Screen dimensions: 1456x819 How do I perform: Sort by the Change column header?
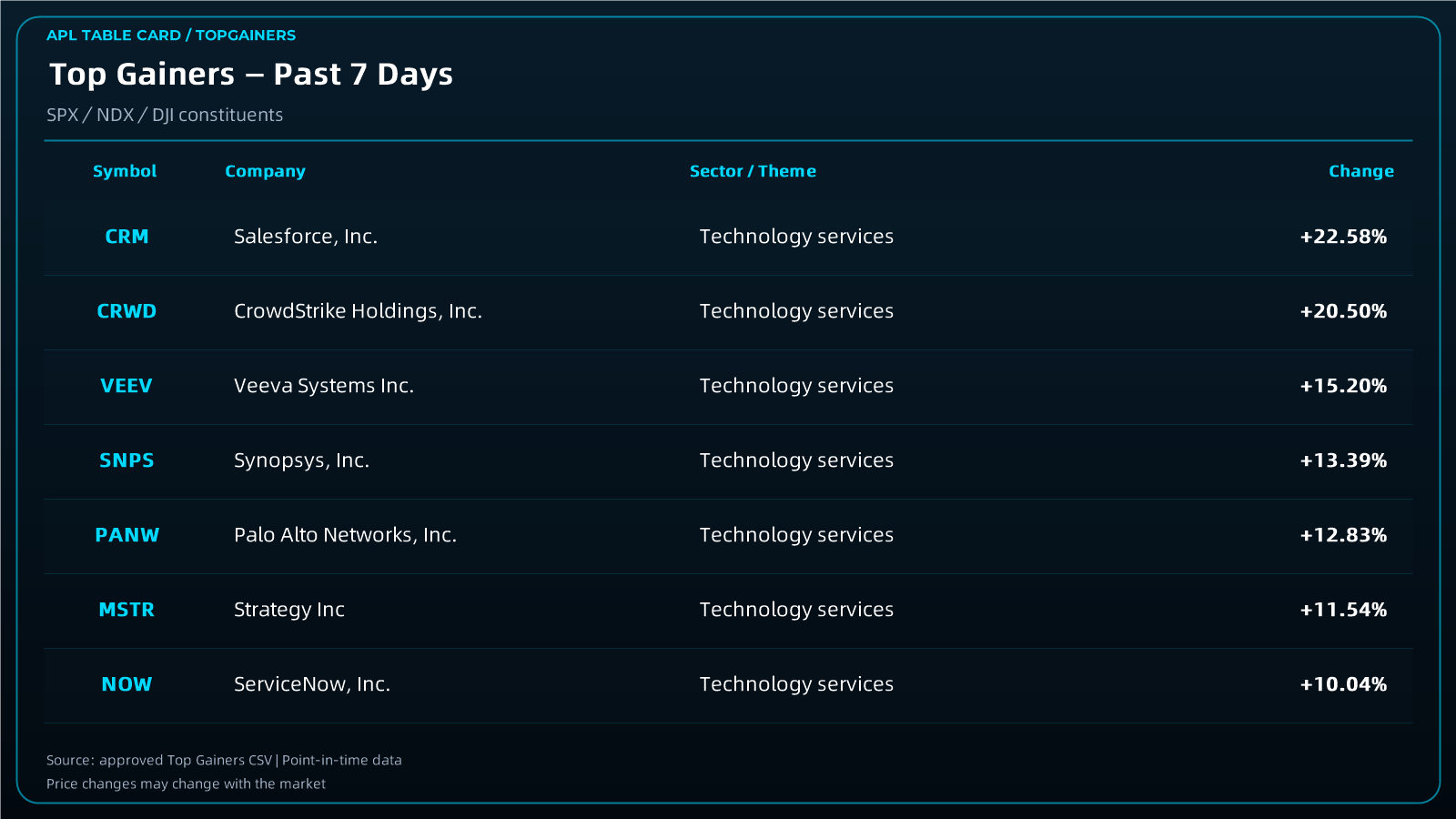click(x=1360, y=171)
